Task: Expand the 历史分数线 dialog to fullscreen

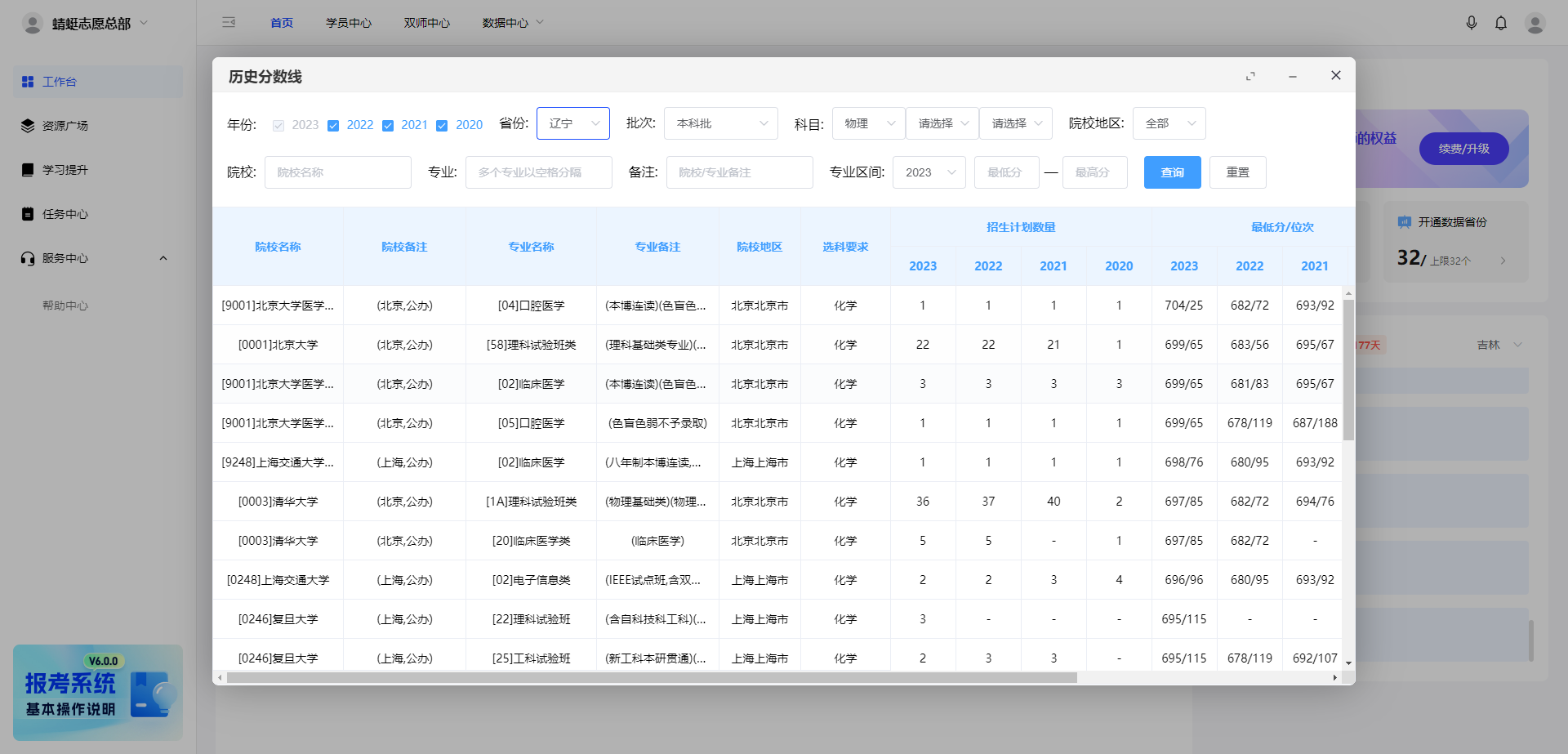Action: (1250, 75)
